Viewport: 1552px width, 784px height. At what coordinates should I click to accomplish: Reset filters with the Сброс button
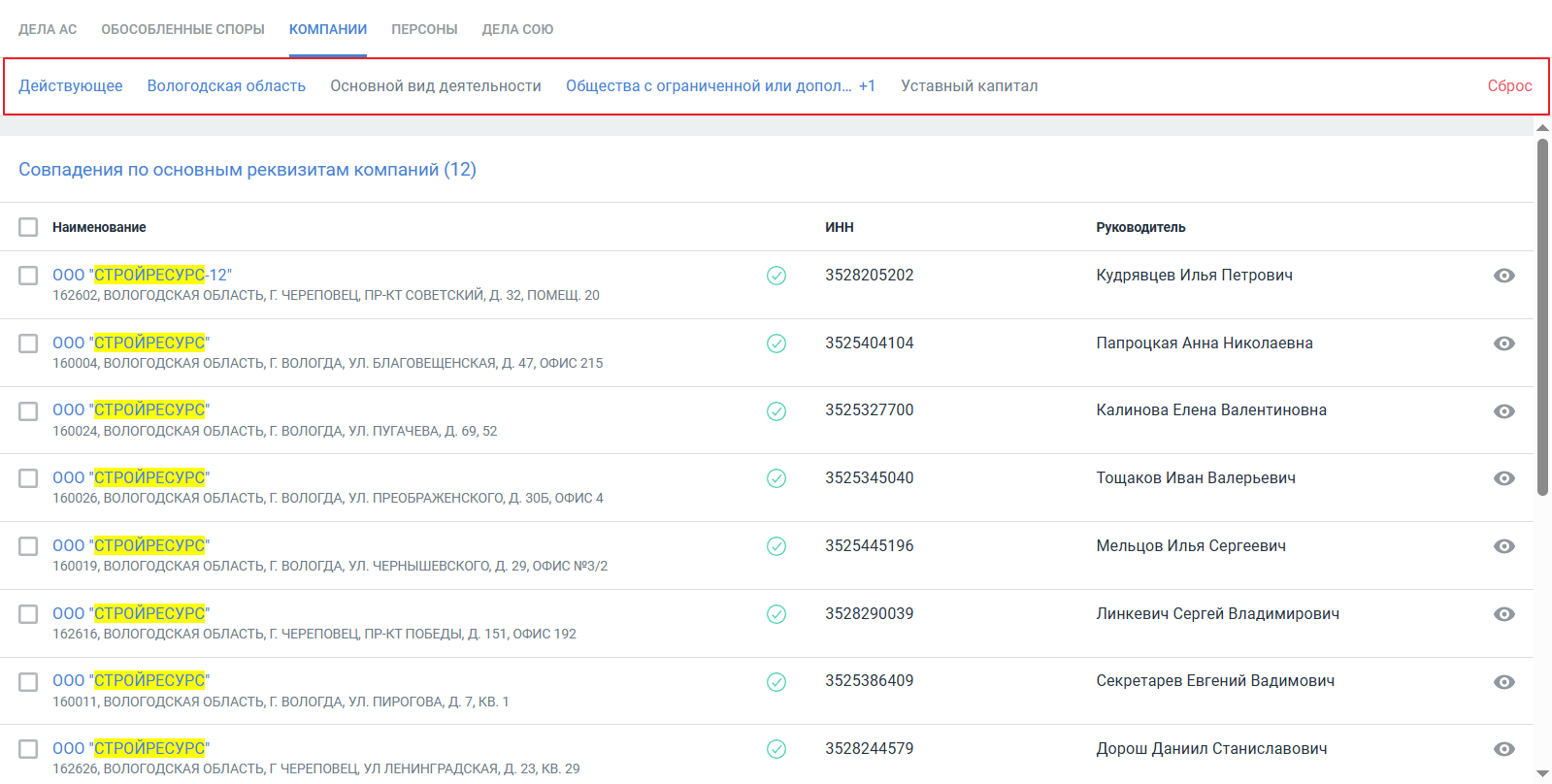tap(1509, 86)
